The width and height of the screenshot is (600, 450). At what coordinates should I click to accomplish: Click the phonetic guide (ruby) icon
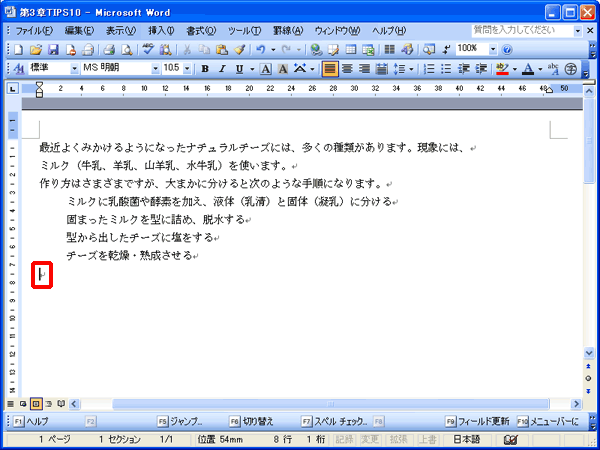[x=553, y=69]
